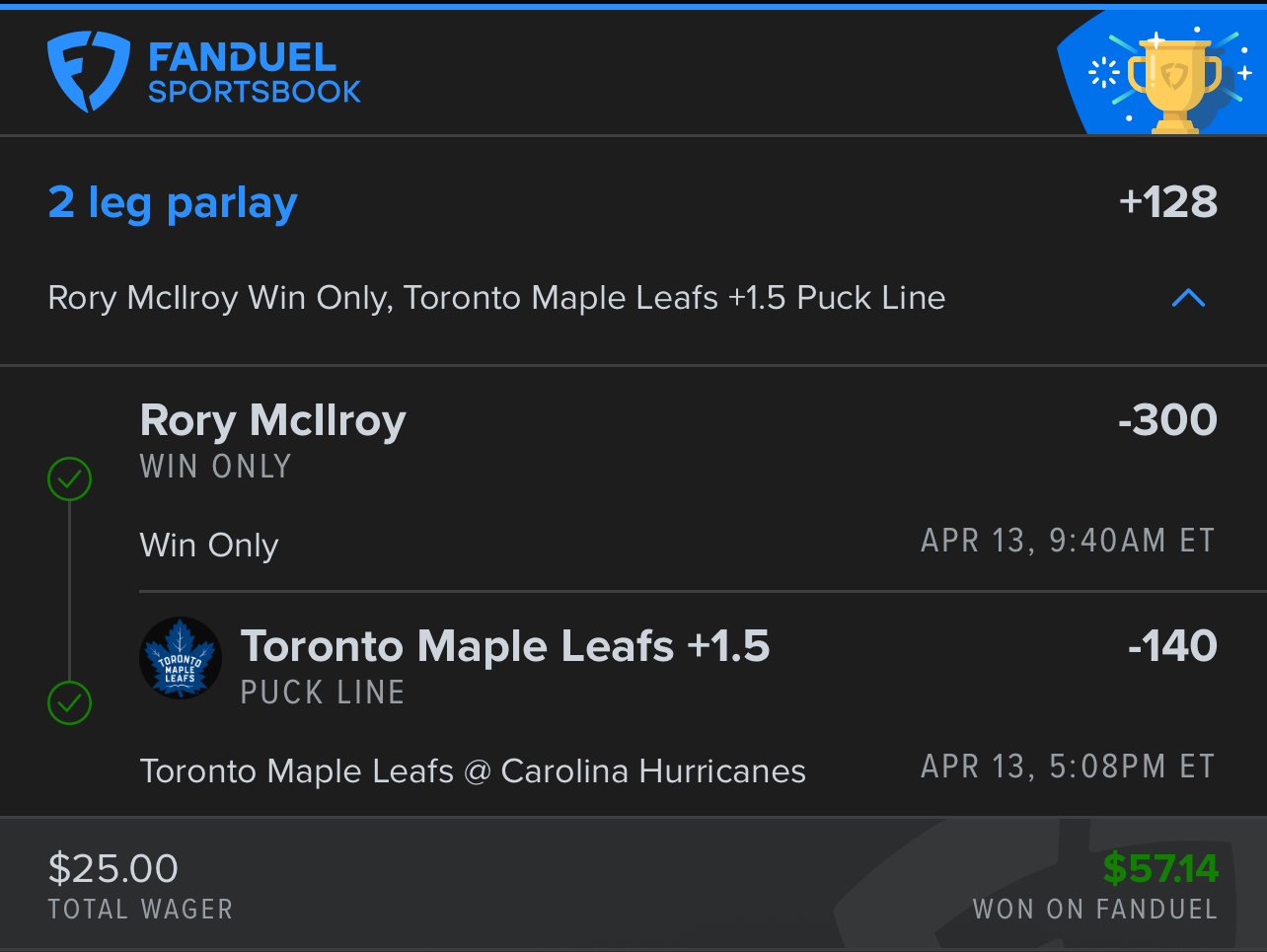Viewport: 1267px width, 952px height.
Task: Click the +128 parlay odds
Action: 1168,203
